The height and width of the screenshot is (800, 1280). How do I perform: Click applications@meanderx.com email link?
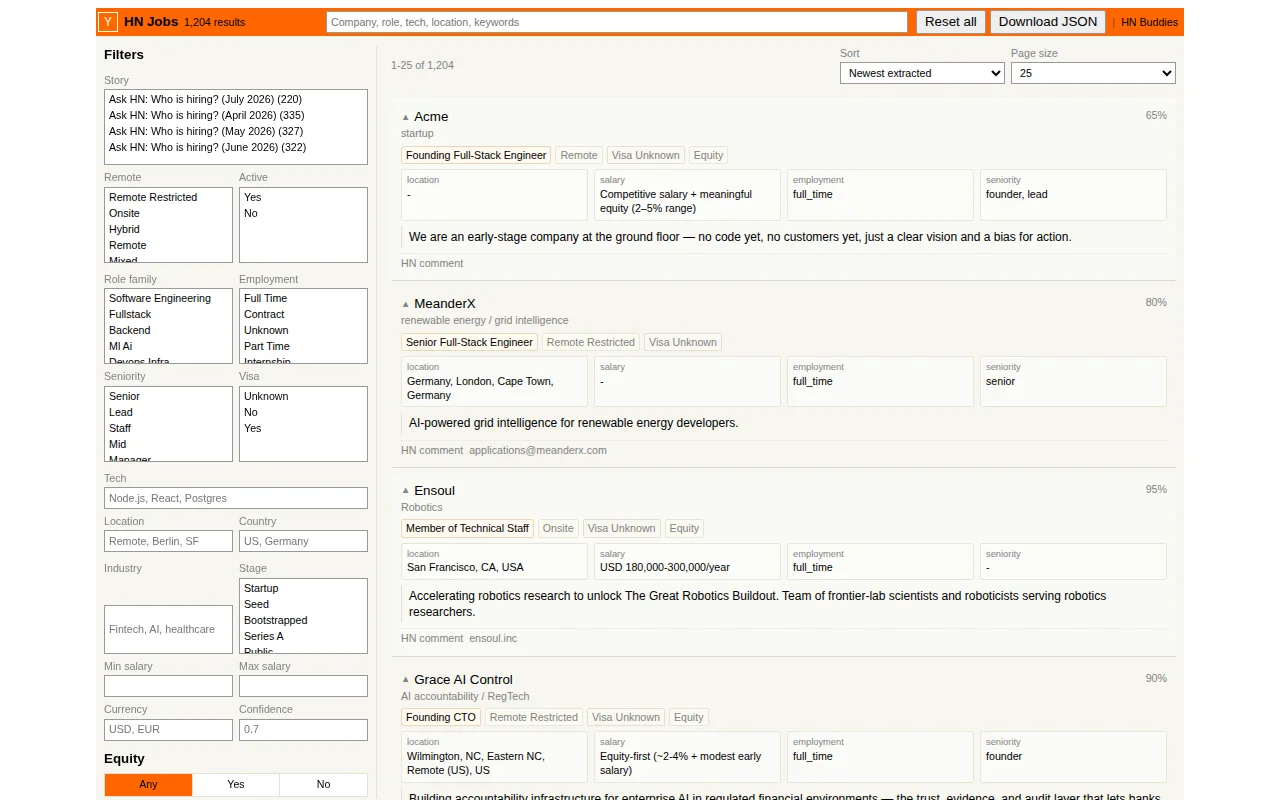[538, 450]
